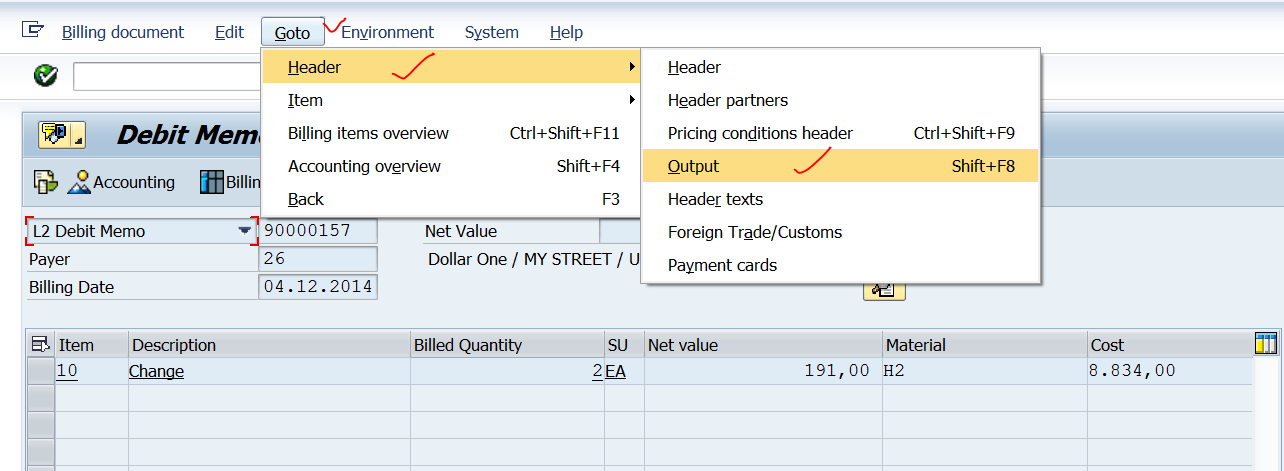Click the EA sales unit link
Image resolution: width=1284 pixels, height=471 pixels.
point(616,371)
